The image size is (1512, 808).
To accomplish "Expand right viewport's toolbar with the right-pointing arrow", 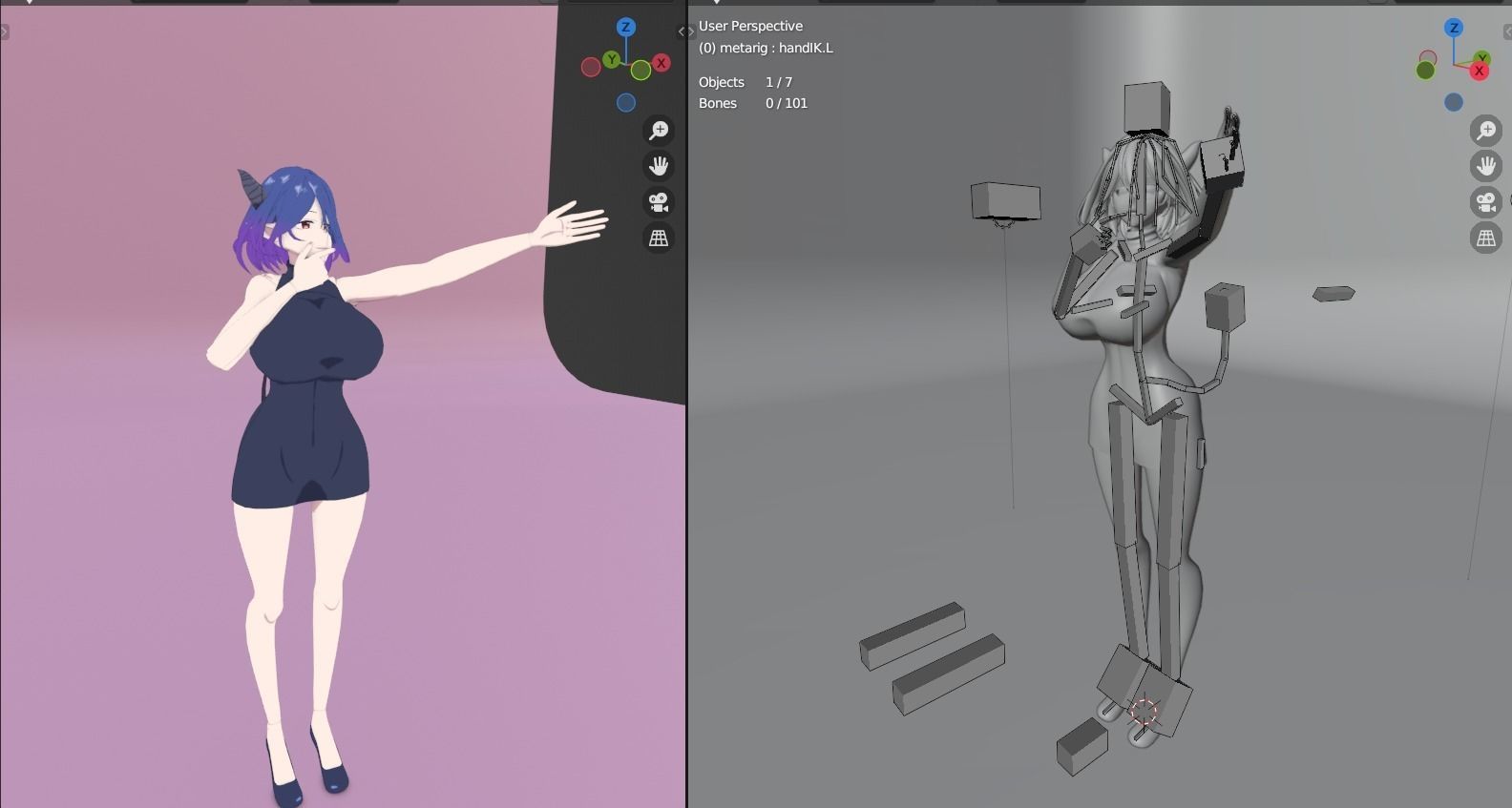I will click(690, 32).
